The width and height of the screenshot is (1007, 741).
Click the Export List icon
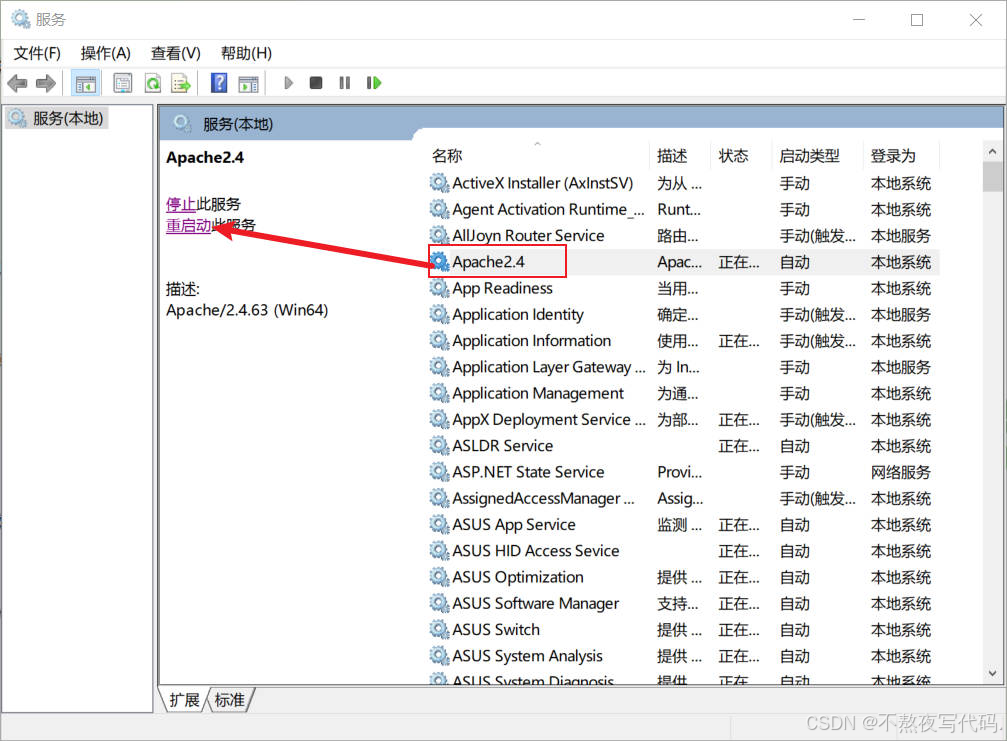[180, 83]
